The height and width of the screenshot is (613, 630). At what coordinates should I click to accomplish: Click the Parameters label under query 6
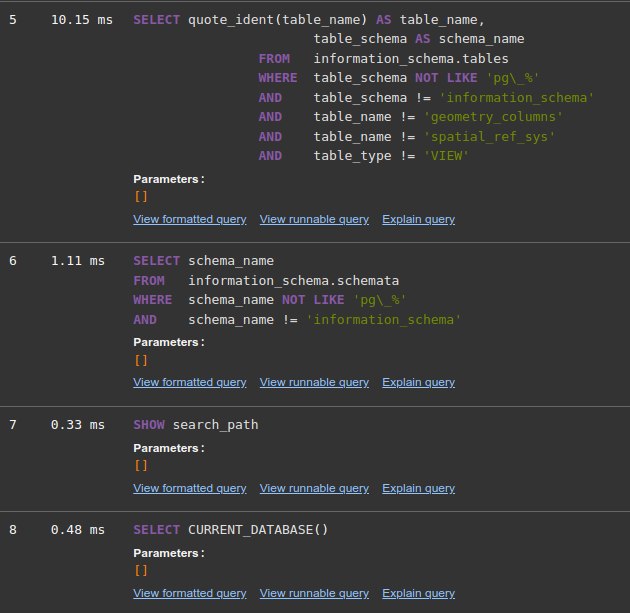coord(169,342)
